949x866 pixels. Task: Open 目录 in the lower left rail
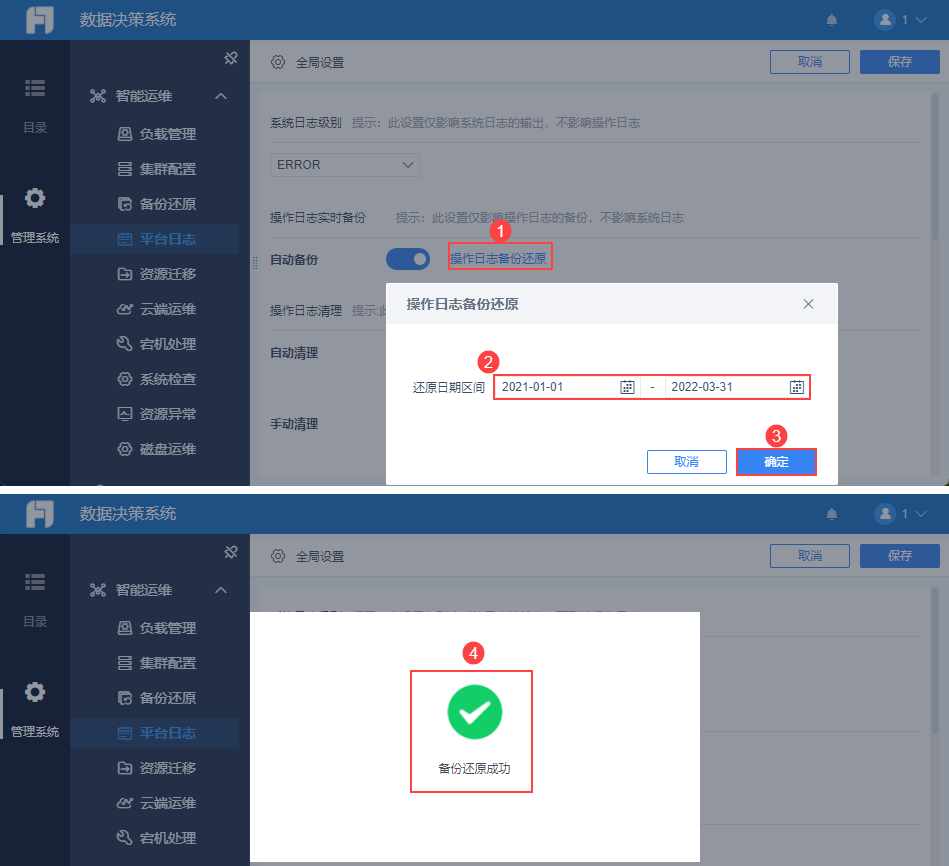coord(35,599)
